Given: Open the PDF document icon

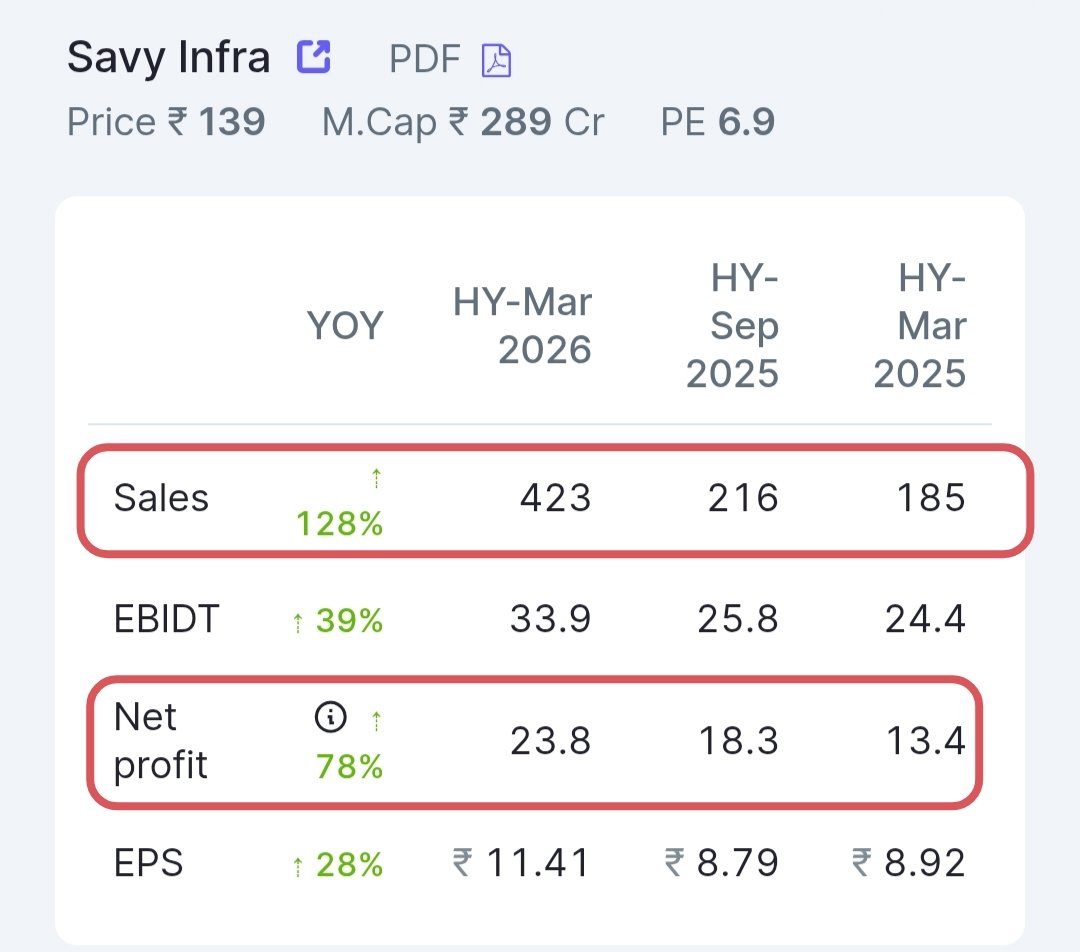Looking at the screenshot, I should [x=496, y=60].
